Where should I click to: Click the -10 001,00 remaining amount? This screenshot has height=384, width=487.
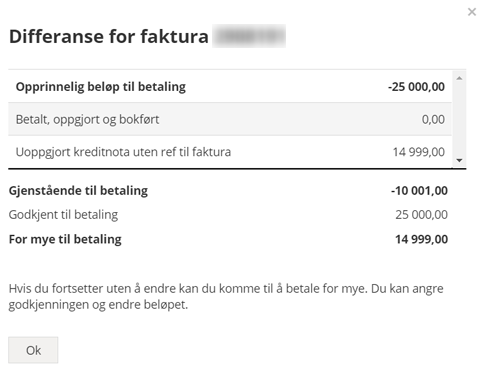[x=419, y=191]
